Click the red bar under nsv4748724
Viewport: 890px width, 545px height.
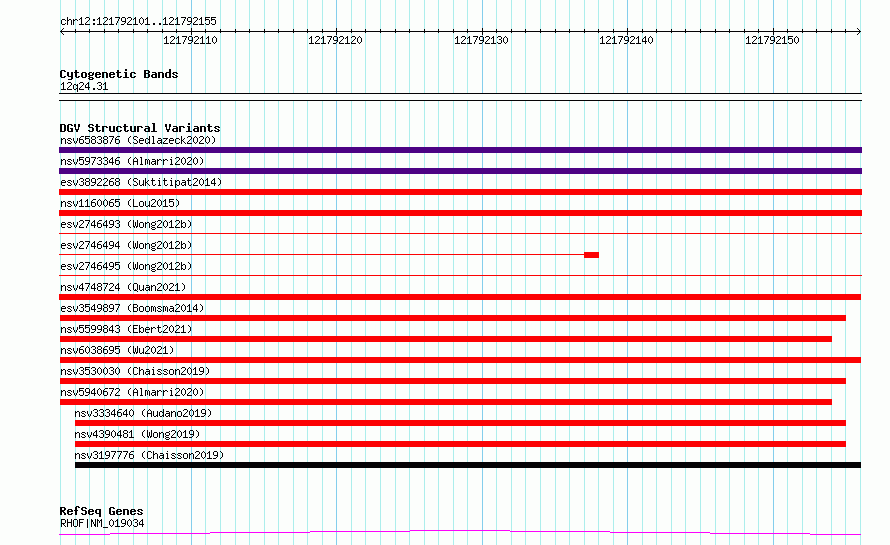tap(460, 297)
